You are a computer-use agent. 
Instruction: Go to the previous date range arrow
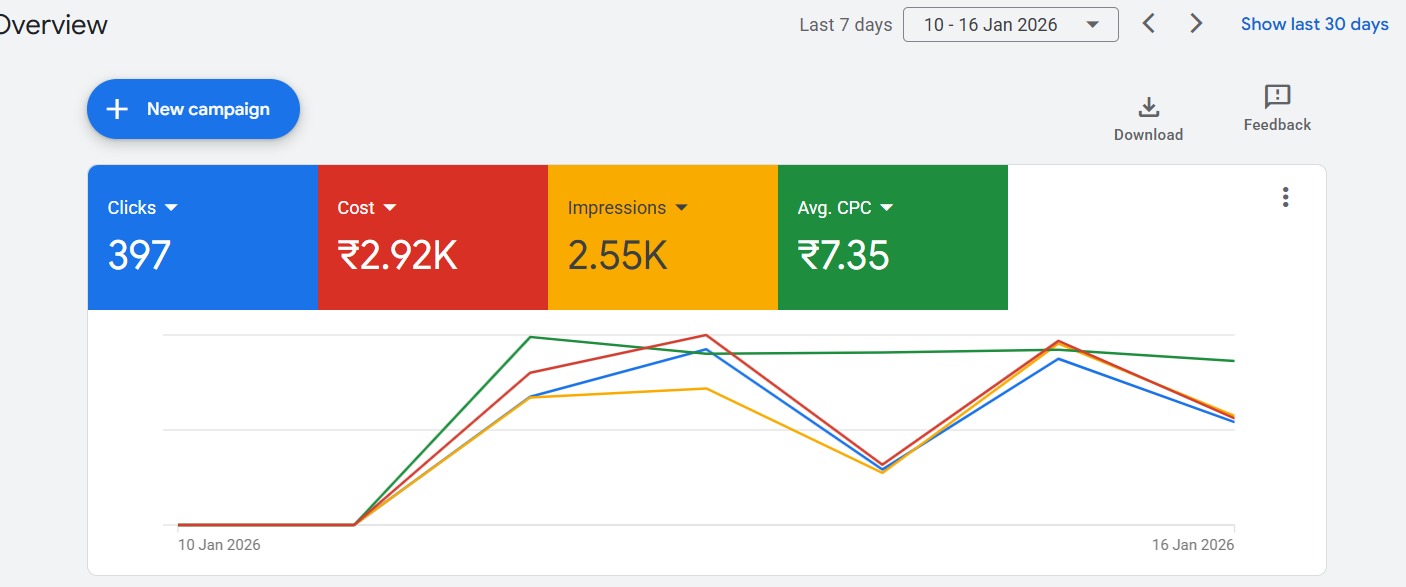[1149, 24]
